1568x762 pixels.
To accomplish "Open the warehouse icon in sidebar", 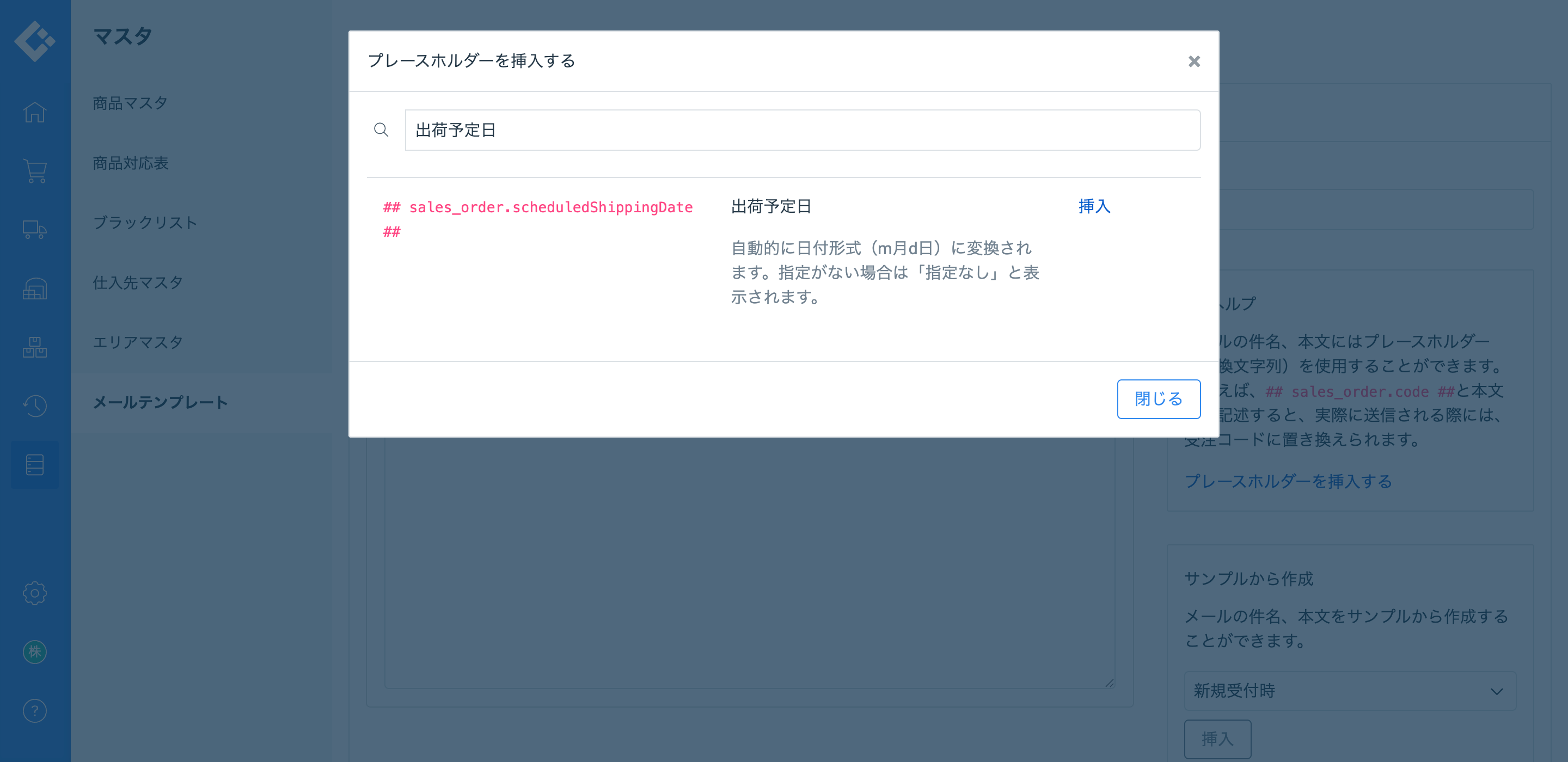I will [x=35, y=288].
